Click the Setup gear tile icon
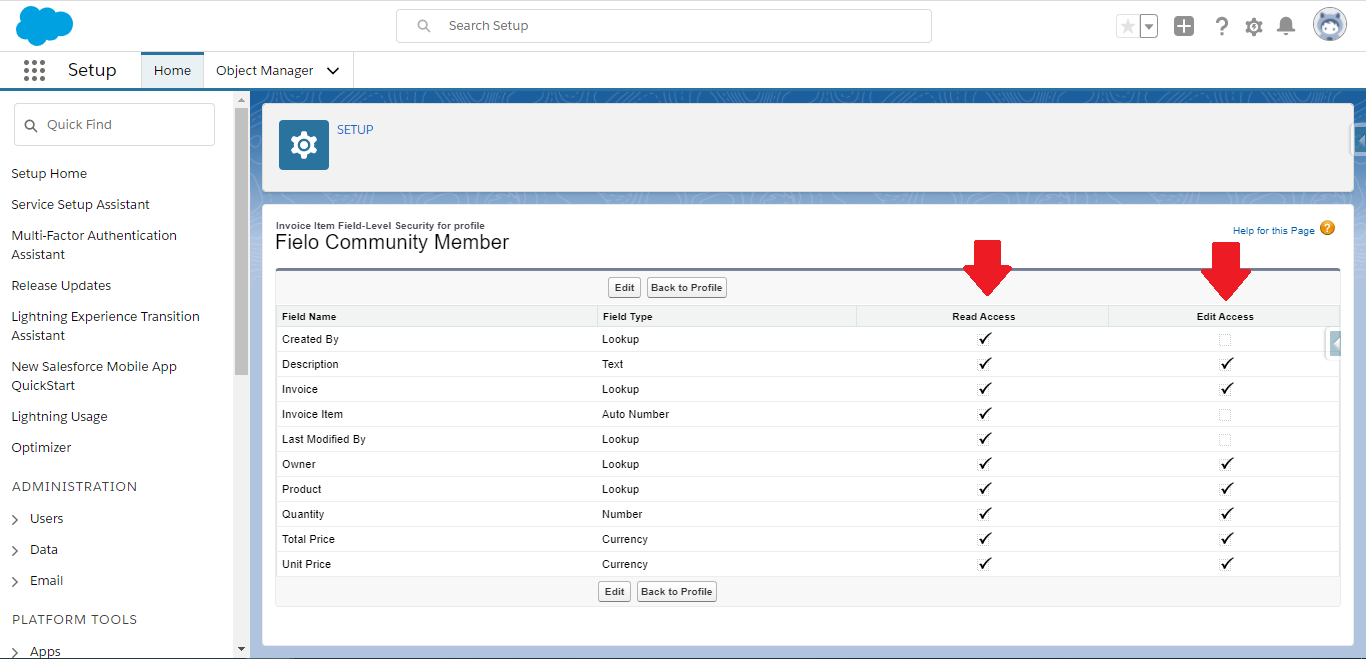This screenshot has height=659, width=1366. coord(304,145)
